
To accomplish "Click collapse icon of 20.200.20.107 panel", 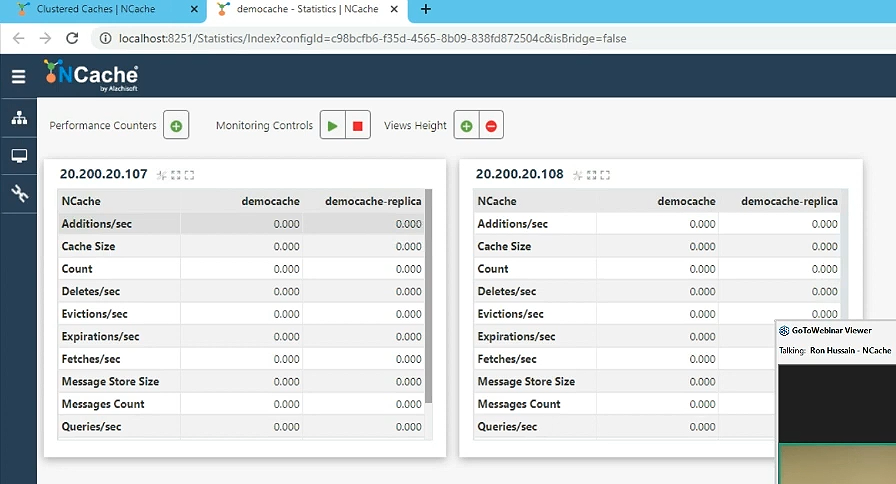I will coord(162,175).
